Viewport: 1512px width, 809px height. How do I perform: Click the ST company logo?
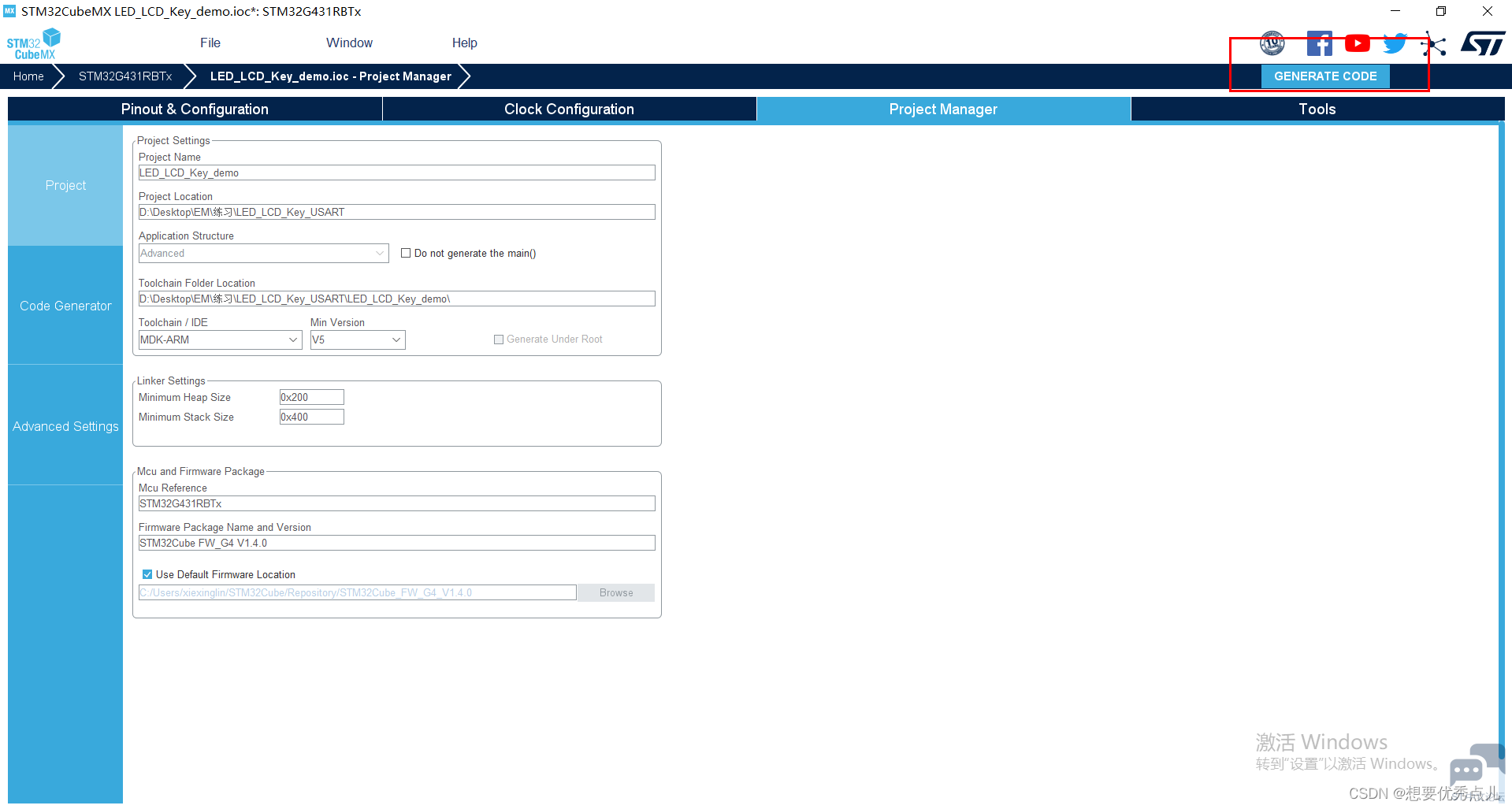pos(1483,43)
